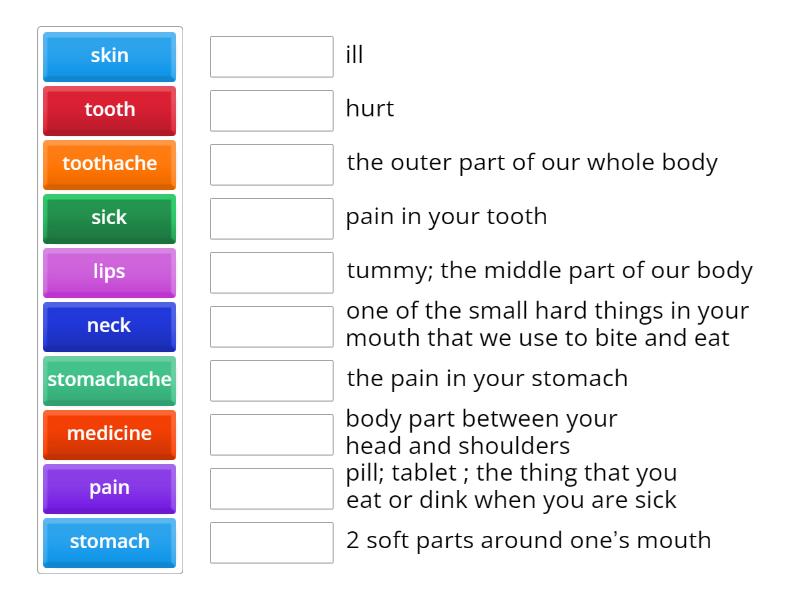
Task: Choose the purple 'lips' word tile
Action: click(108, 272)
